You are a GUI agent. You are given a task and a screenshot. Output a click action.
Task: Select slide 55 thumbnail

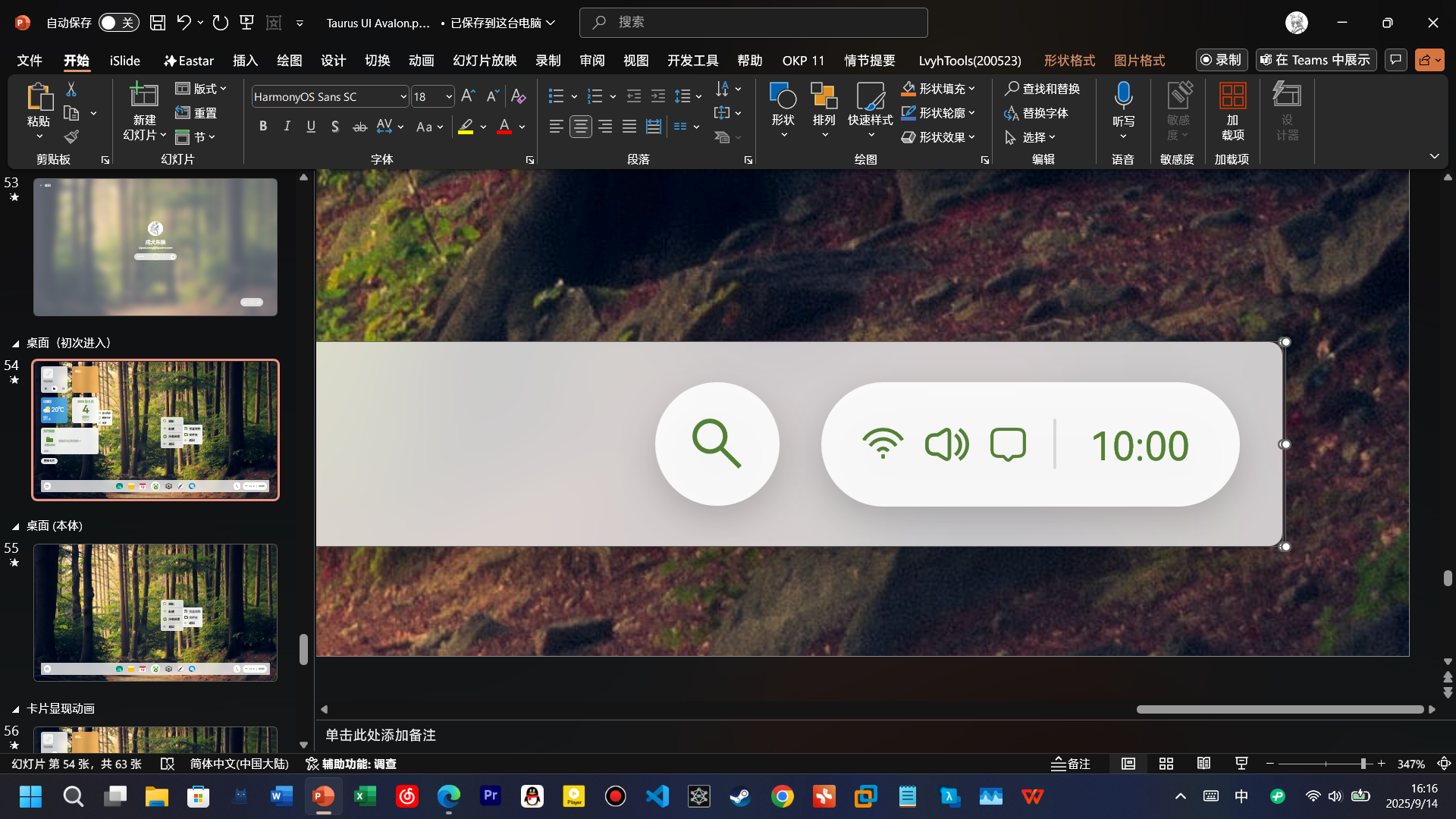(x=155, y=612)
